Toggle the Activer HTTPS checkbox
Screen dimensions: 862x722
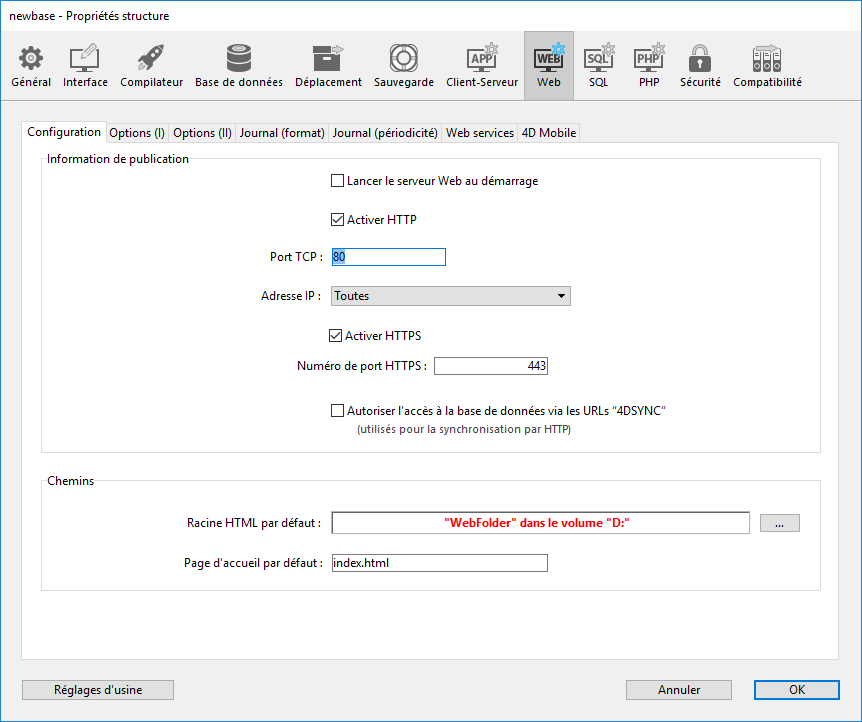pyautogui.click(x=336, y=336)
